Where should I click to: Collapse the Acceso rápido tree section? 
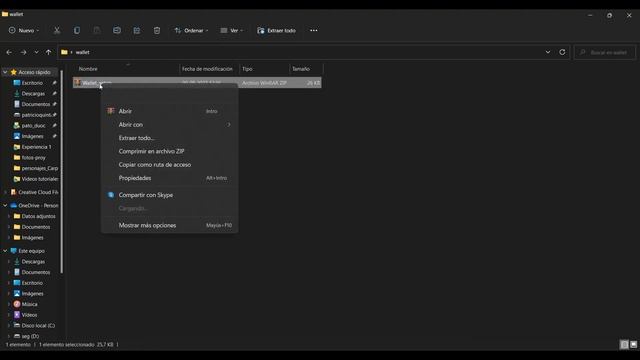pyautogui.click(x=5, y=72)
